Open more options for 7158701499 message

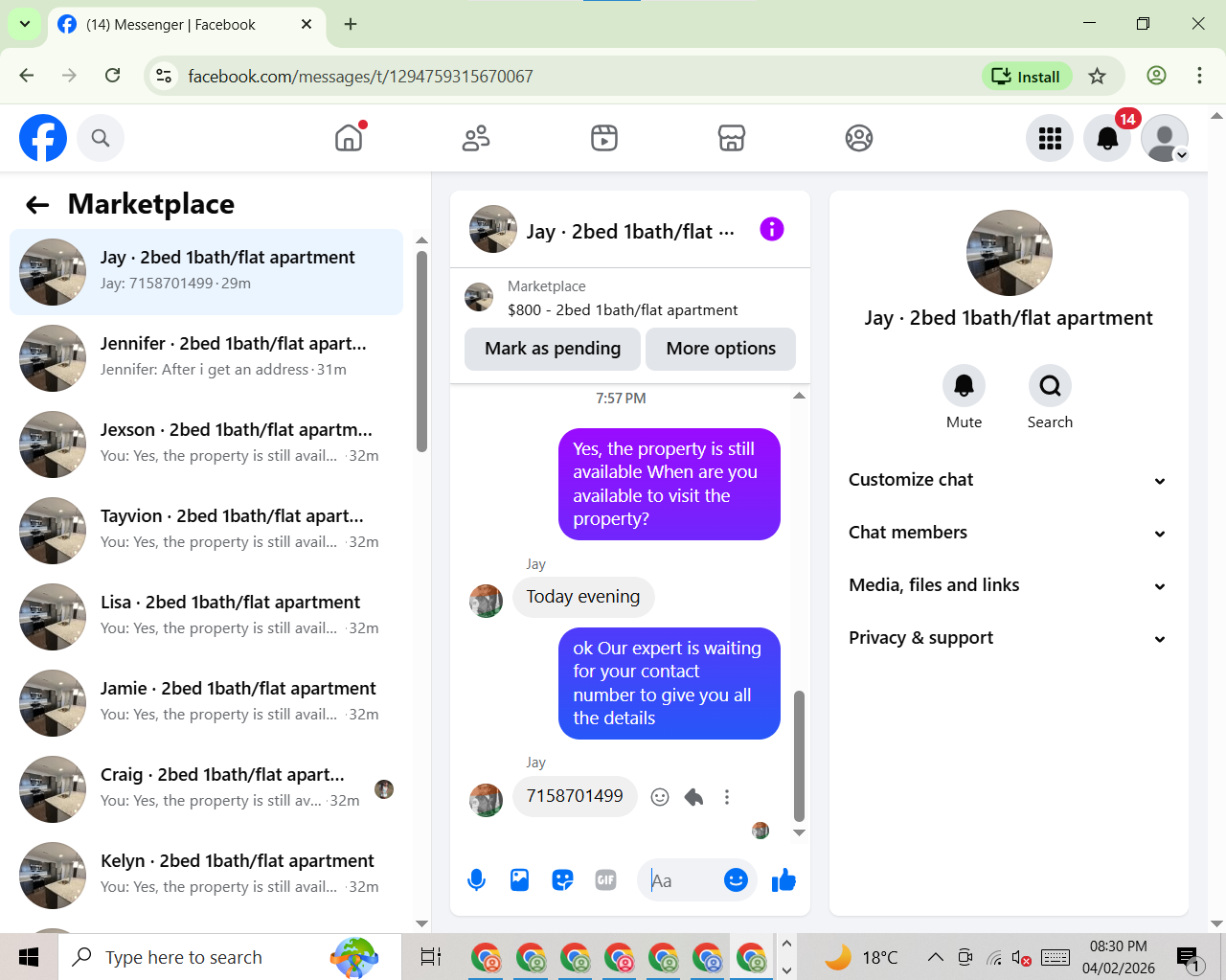(x=727, y=797)
